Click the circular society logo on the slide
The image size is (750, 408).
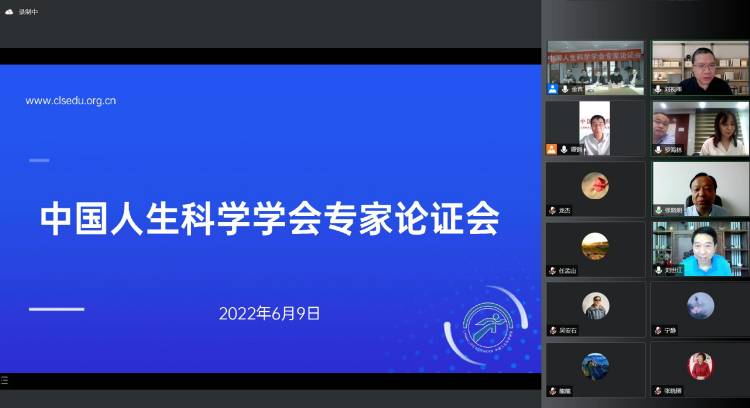click(488, 327)
